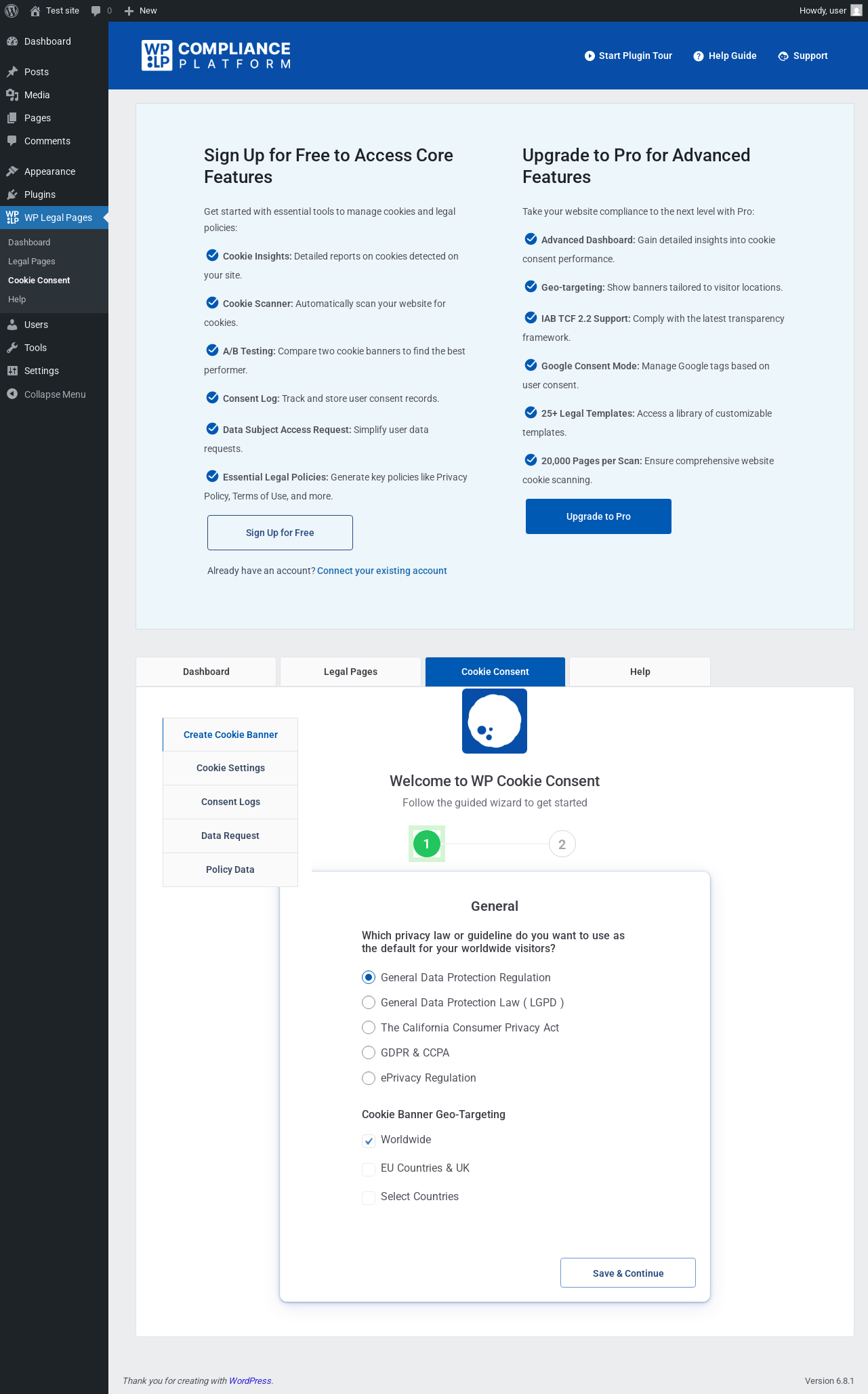Select General Data Protection Regulation radio
The height and width of the screenshot is (1394, 868).
369,977
